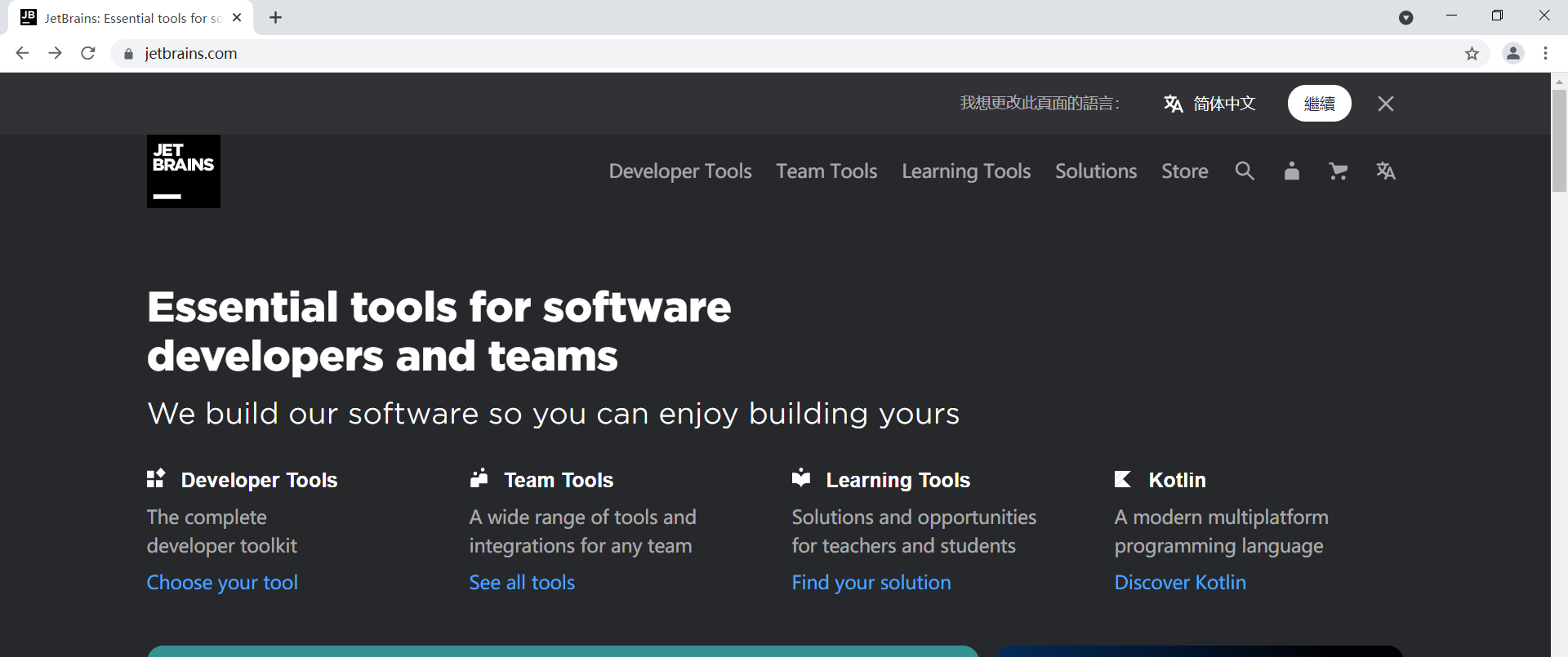Click the 繼續 continue button
This screenshot has width=1568, height=657.
[1320, 104]
